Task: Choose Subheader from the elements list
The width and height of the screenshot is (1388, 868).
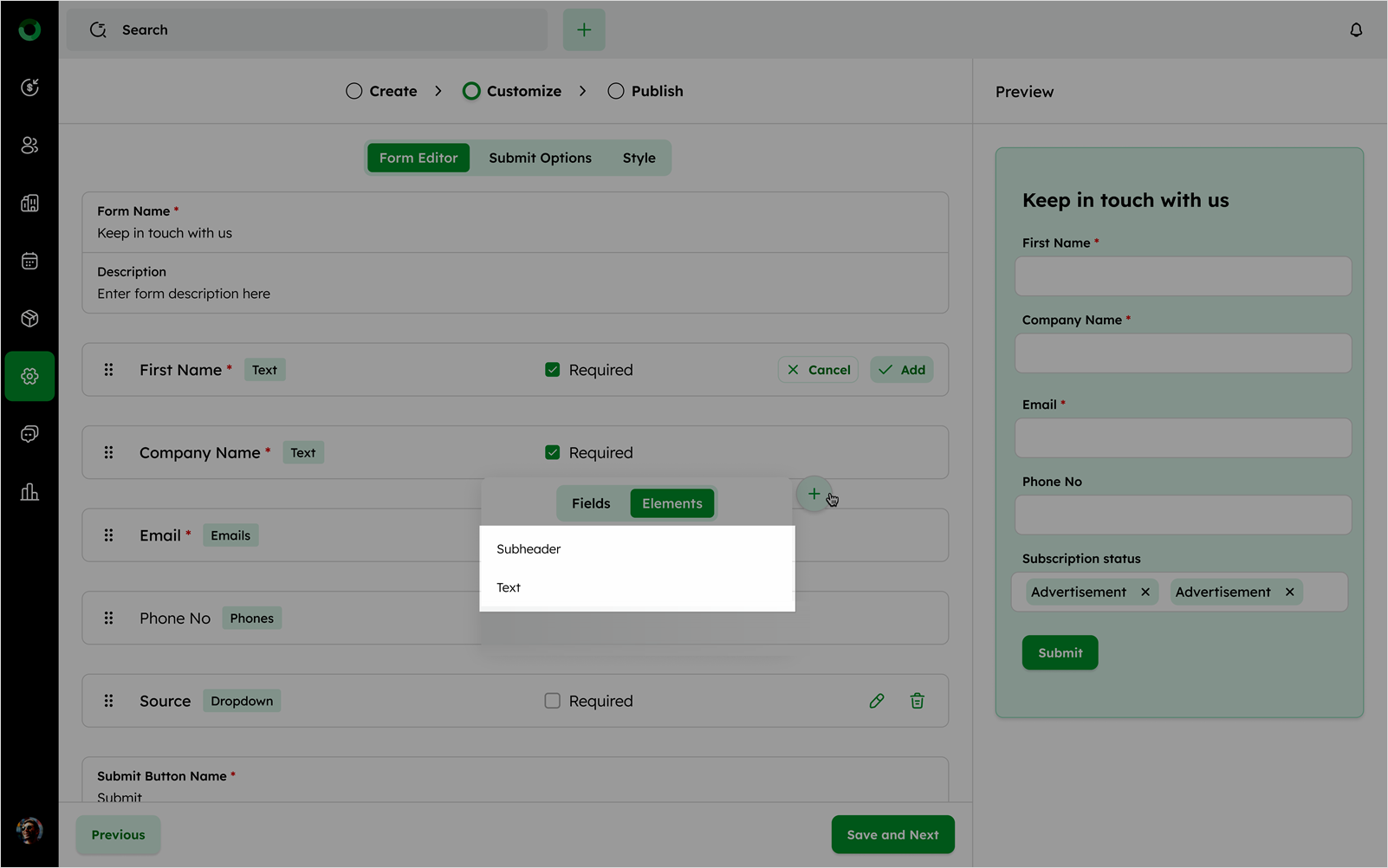Action: point(529,549)
